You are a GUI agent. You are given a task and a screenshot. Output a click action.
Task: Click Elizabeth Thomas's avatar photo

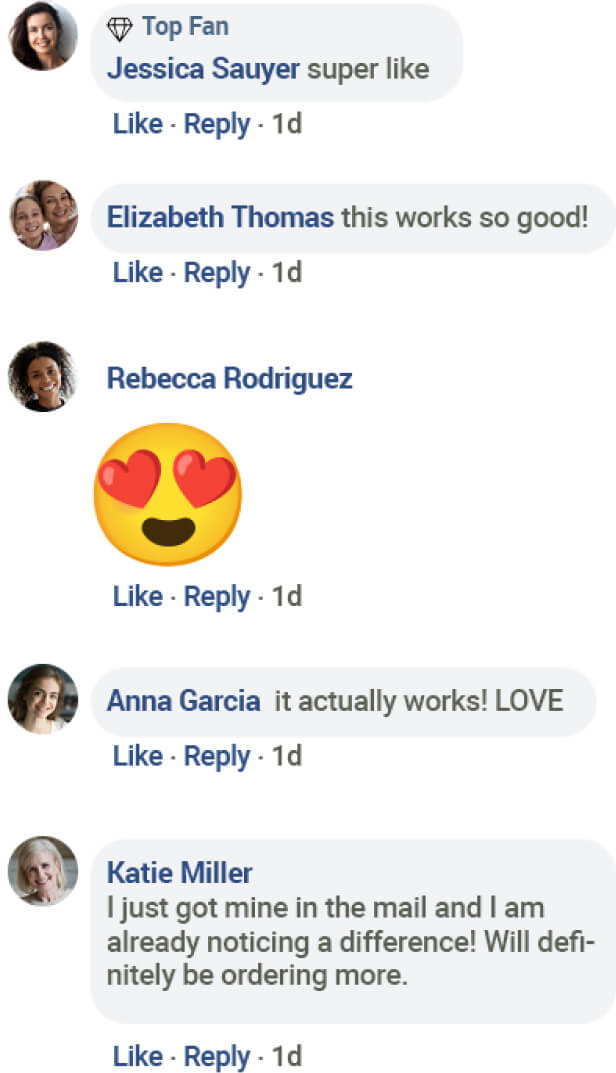click(x=43, y=215)
